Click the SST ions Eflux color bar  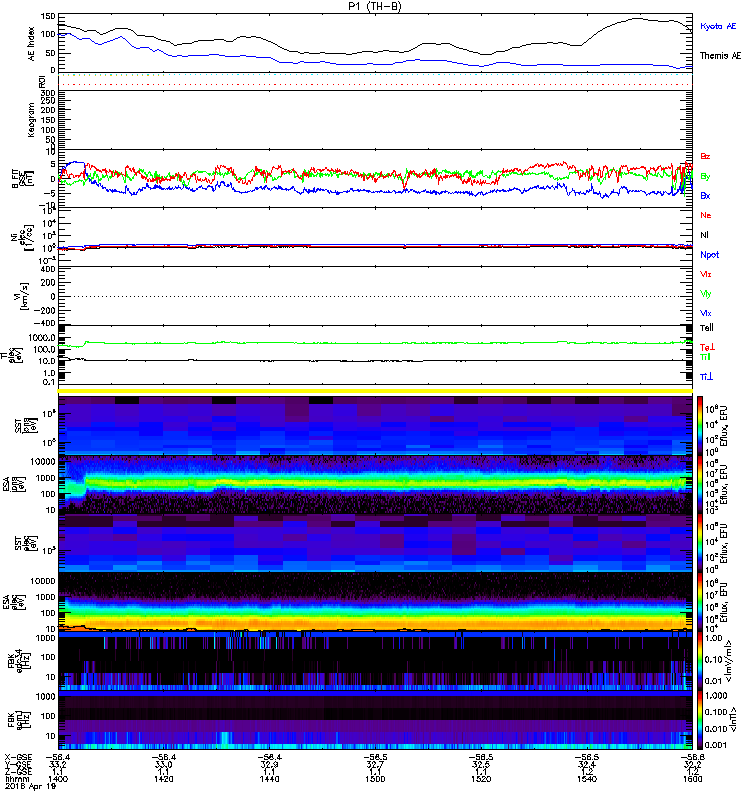(700, 426)
